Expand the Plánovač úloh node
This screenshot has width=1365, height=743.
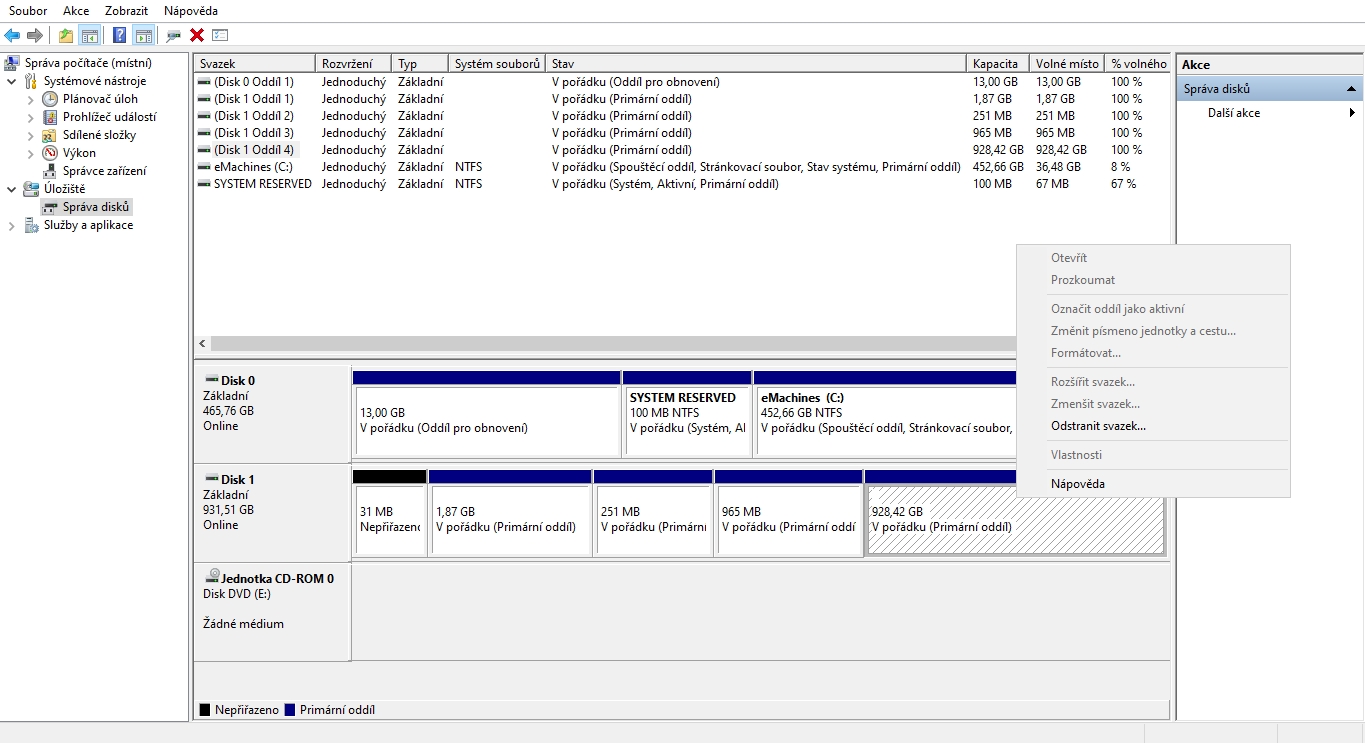tap(31, 99)
